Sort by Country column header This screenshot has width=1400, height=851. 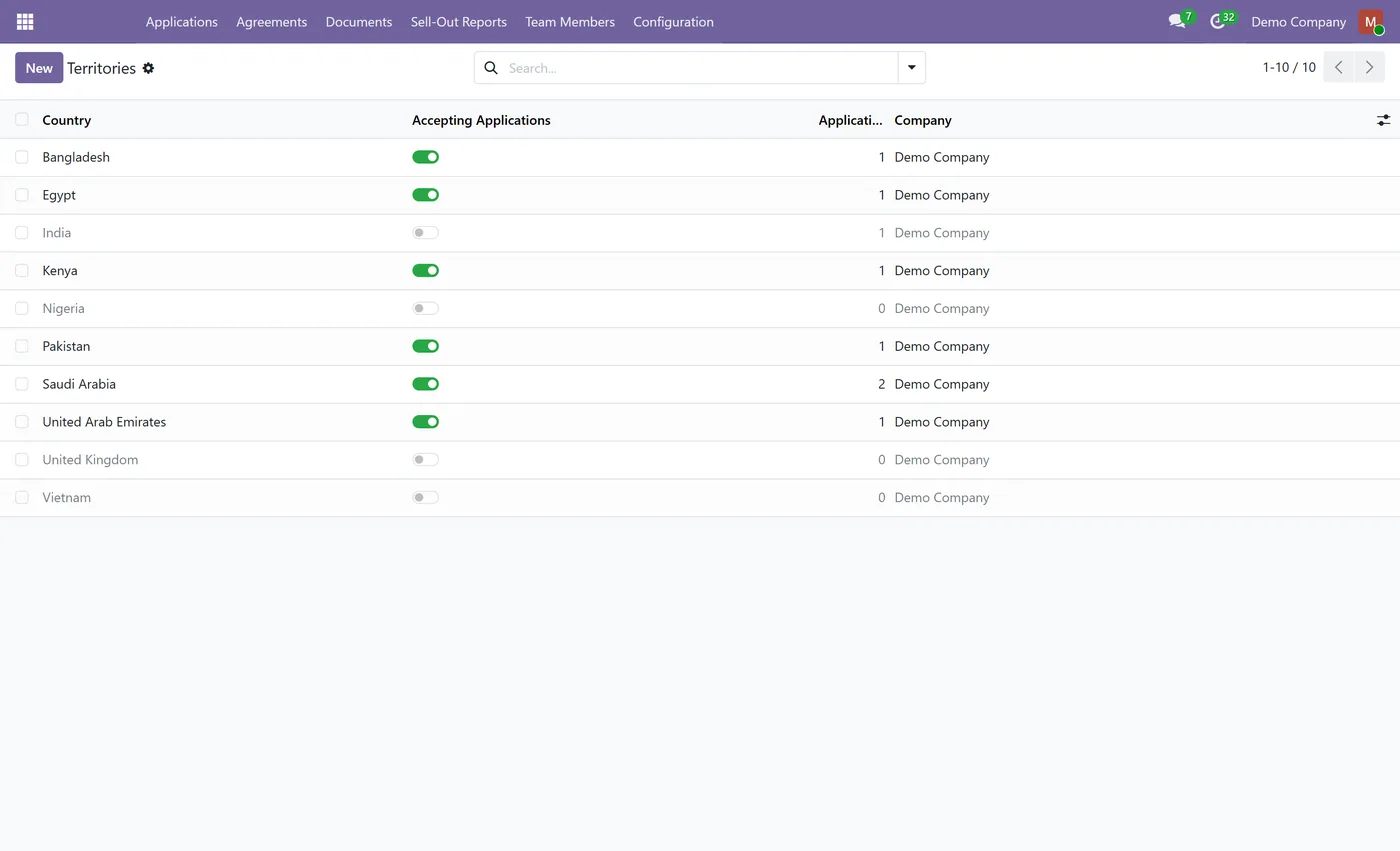click(67, 120)
